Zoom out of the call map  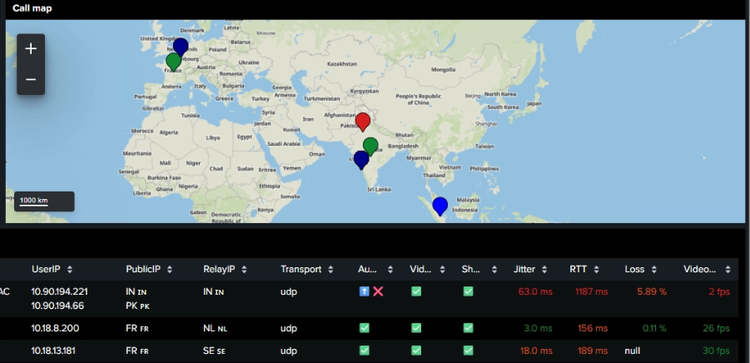31,79
